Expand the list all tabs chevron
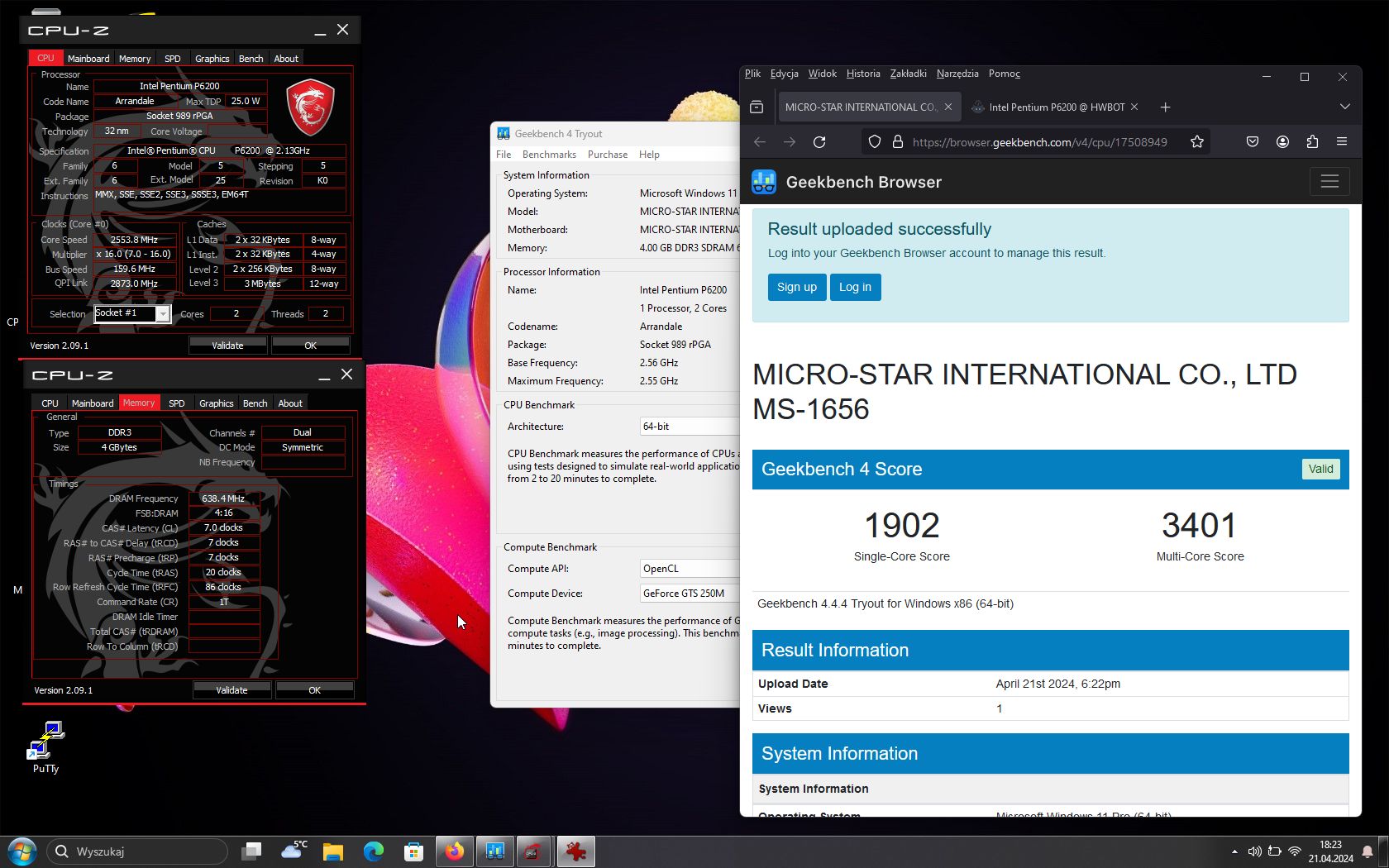This screenshot has width=1389, height=868. point(1345,107)
